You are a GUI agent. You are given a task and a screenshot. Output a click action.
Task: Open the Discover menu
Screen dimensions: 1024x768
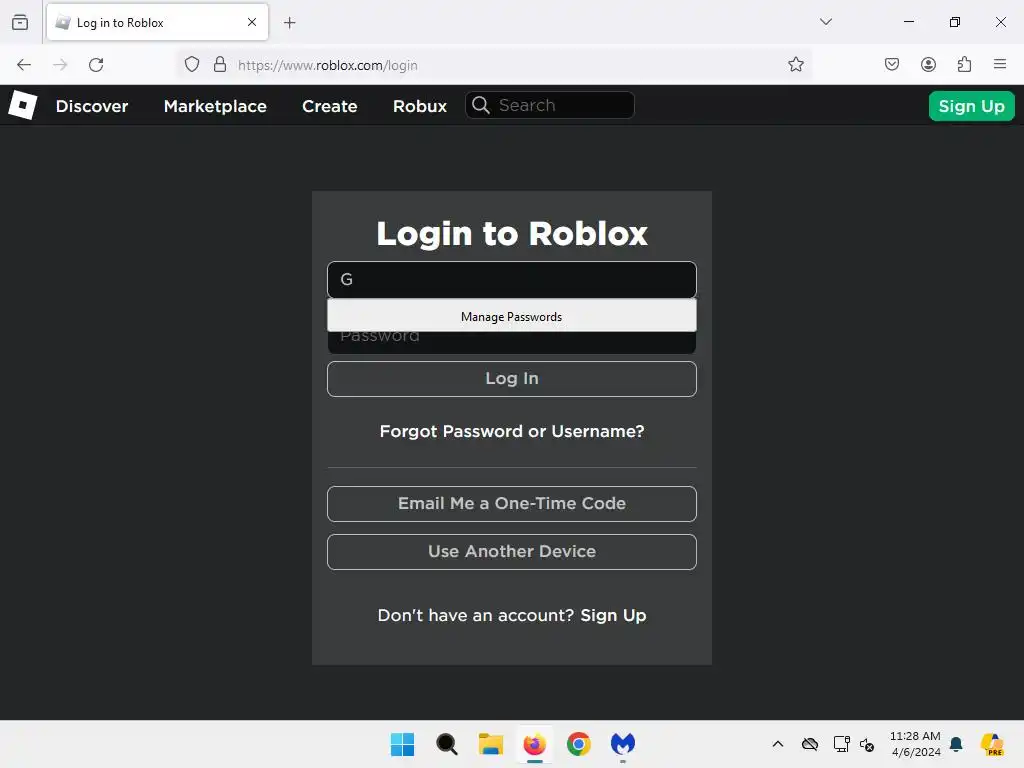tap(92, 106)
